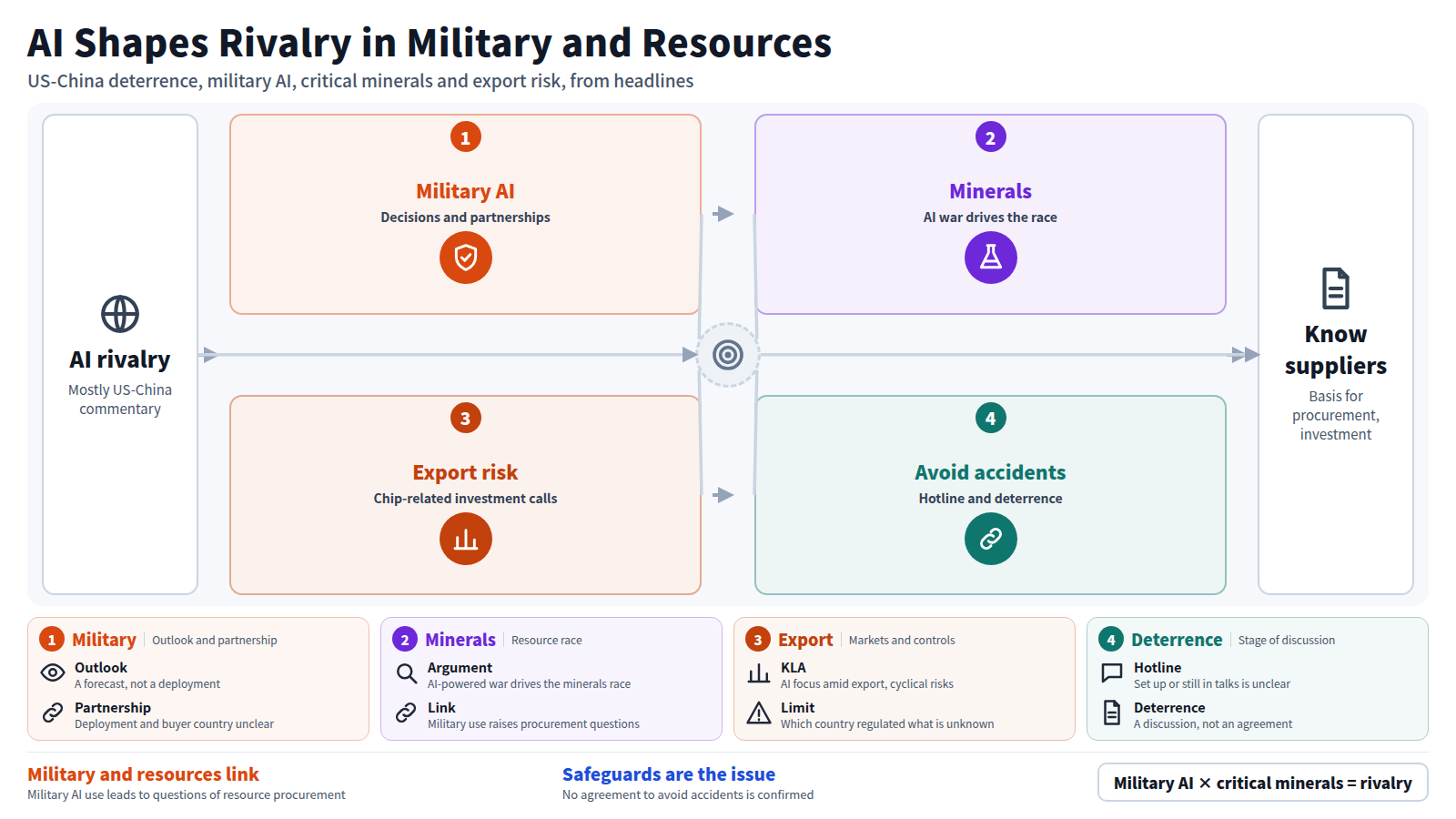
Task: Click the 'Export' legend heading with badge 3
Action: tap(805, 640)
